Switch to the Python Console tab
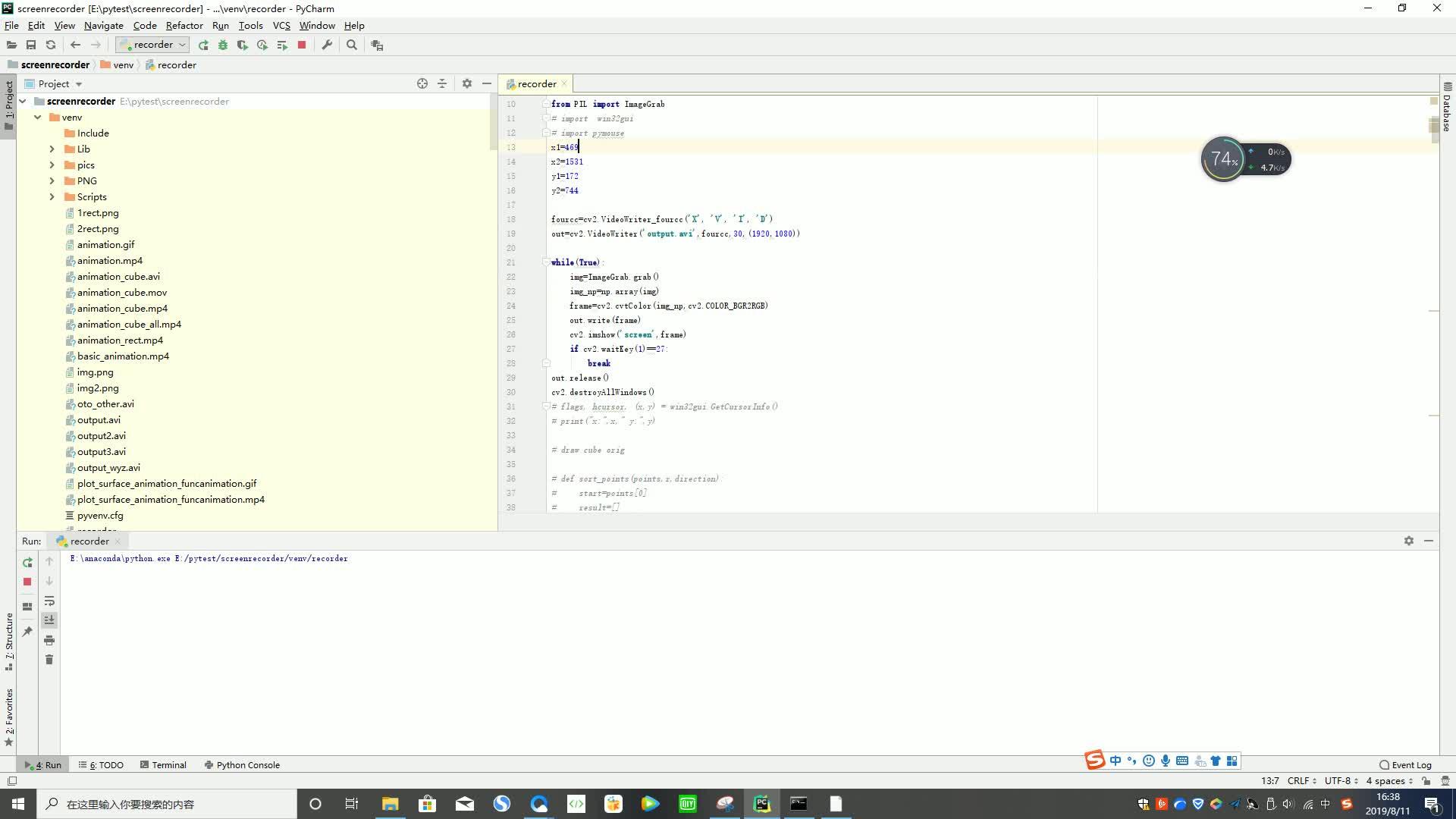1456x819 pixels. 242,764
